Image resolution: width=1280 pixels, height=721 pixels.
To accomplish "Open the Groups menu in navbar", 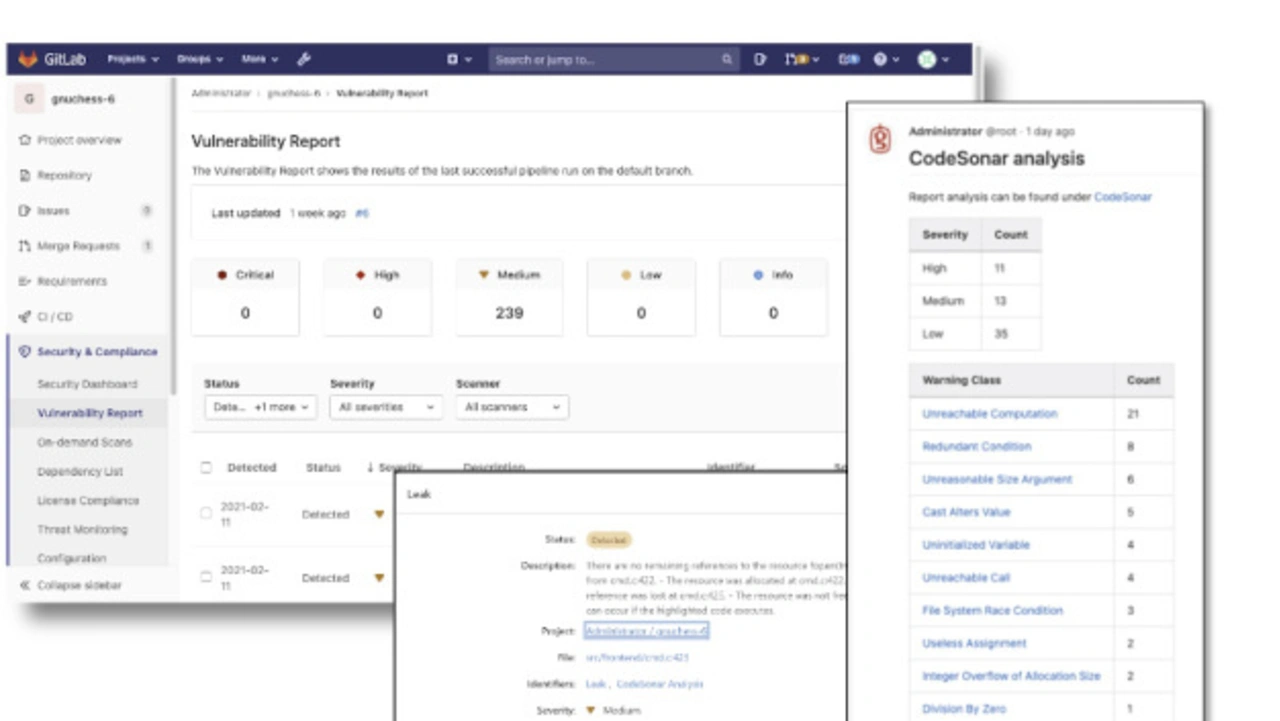I will pos(200,60).
